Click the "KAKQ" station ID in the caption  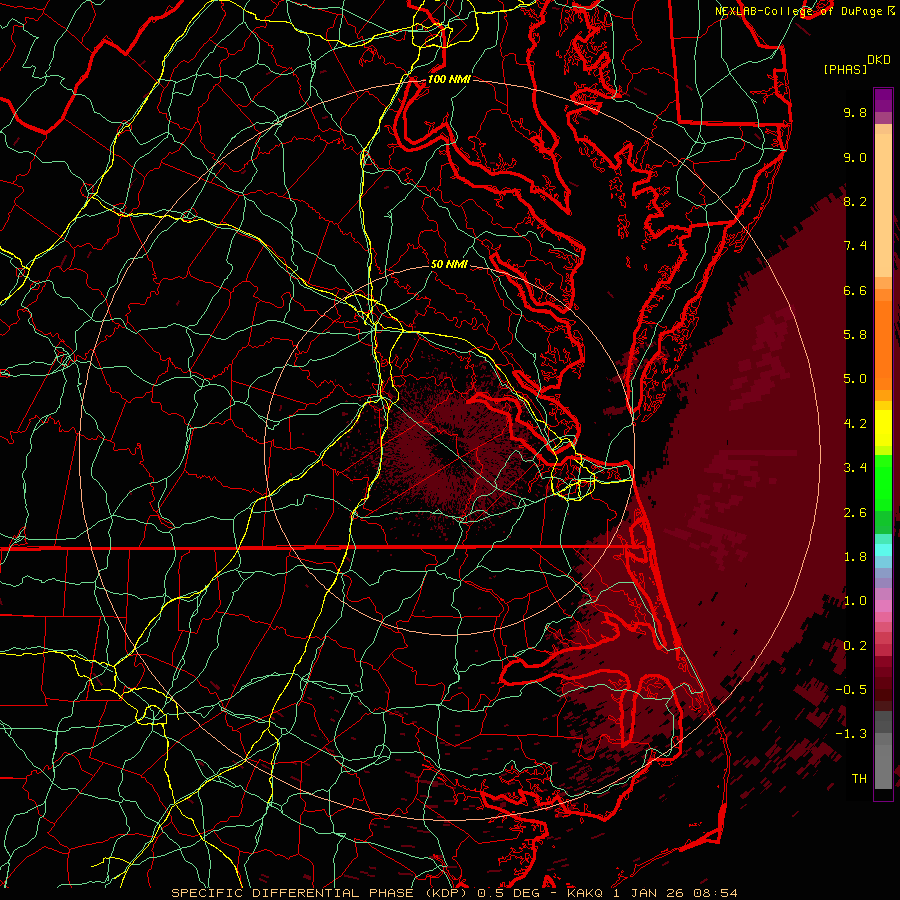point(586,893)
